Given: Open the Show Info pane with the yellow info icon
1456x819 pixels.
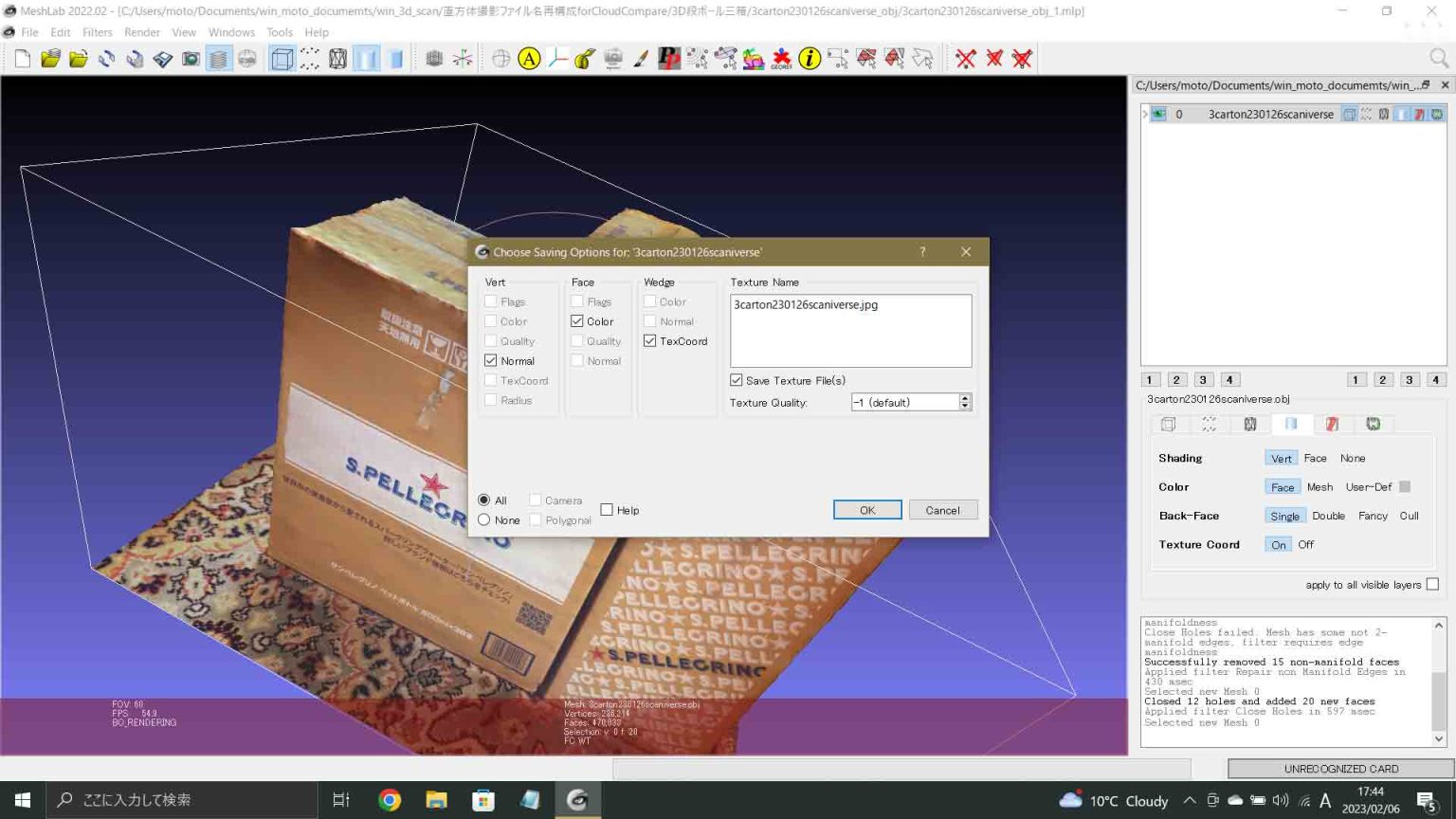Looking at the screenshot, I should 809,58.
